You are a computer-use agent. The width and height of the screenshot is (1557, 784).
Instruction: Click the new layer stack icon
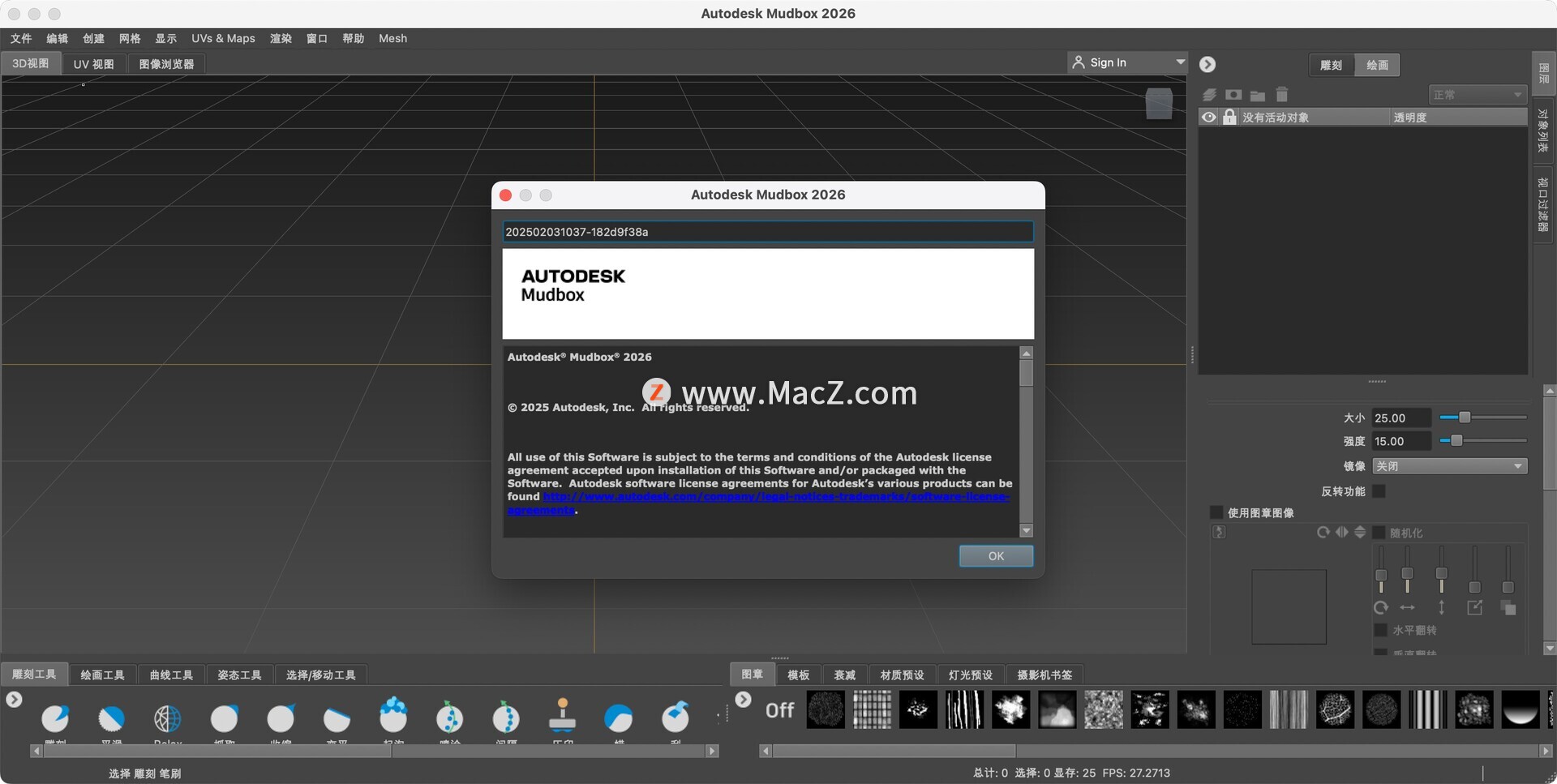(x=1209, y=95)
